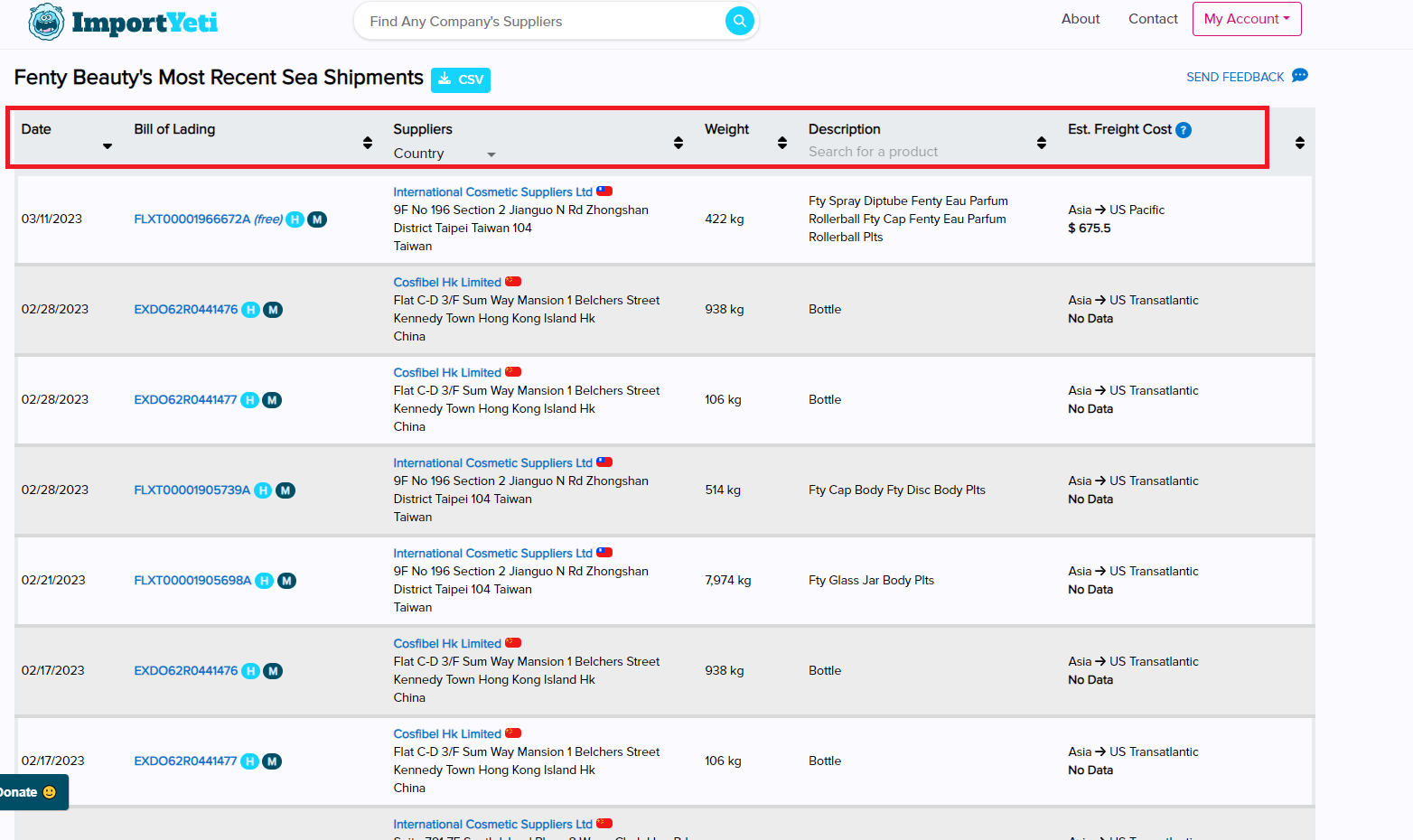This screenshot has height=840, width=1413.
Task: Open the Contact page
Action: pyautogui.click(x=1153, y=19)
